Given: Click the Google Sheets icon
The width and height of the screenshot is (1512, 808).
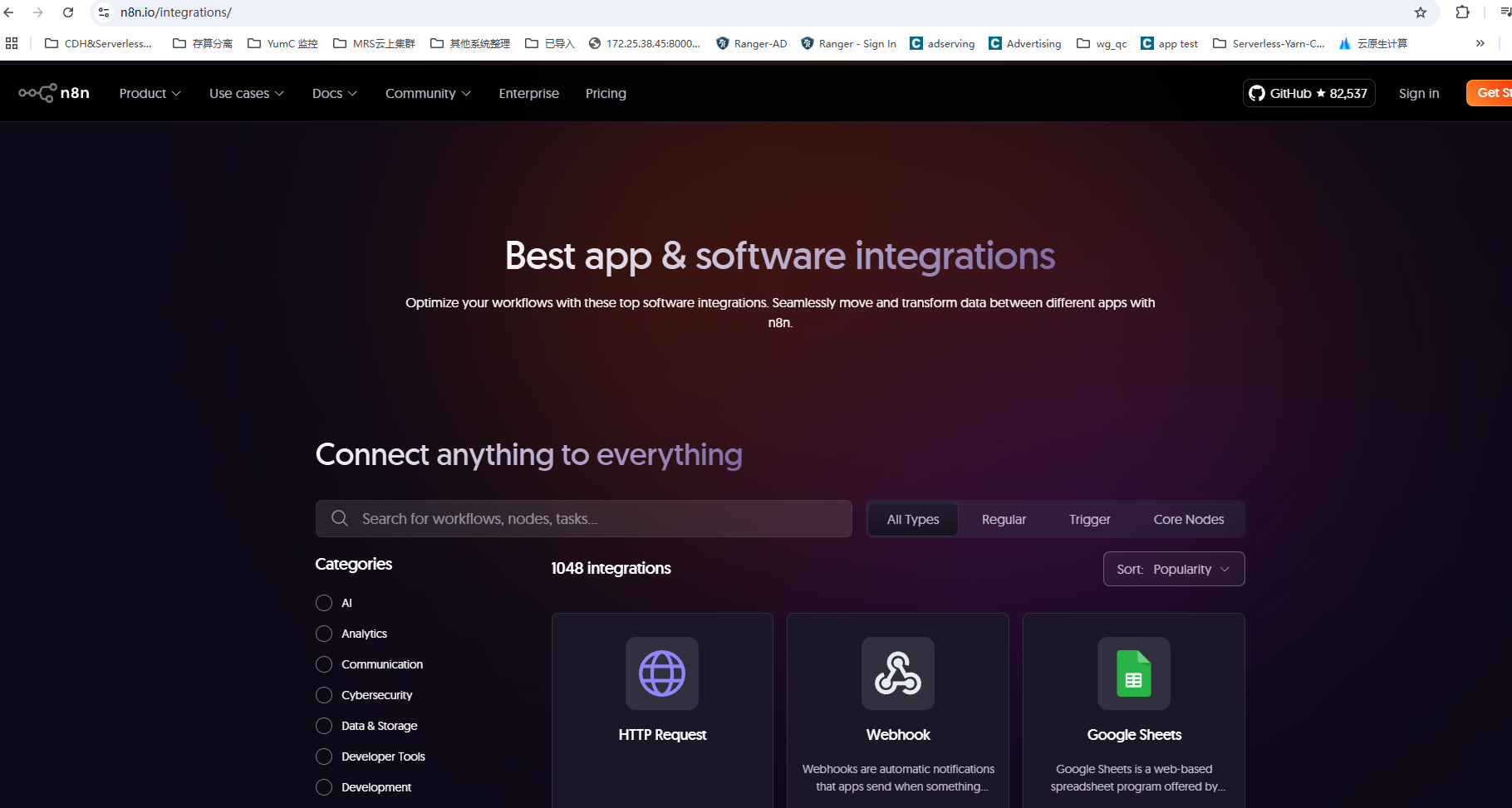Looking at the screenshot, I should coord(1134,673).
